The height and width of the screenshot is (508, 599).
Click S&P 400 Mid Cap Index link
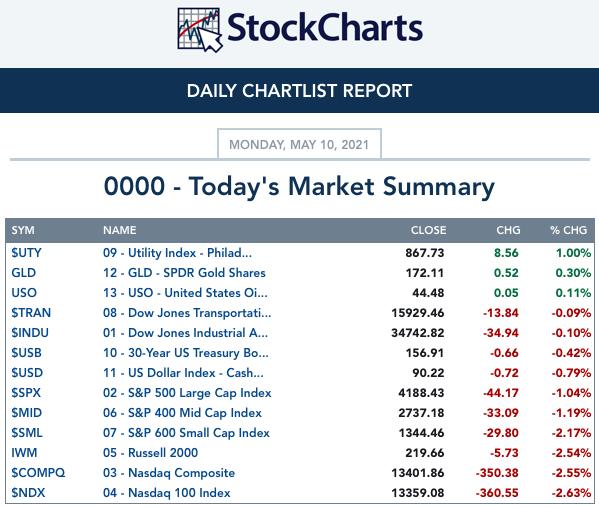pos(182,413)
